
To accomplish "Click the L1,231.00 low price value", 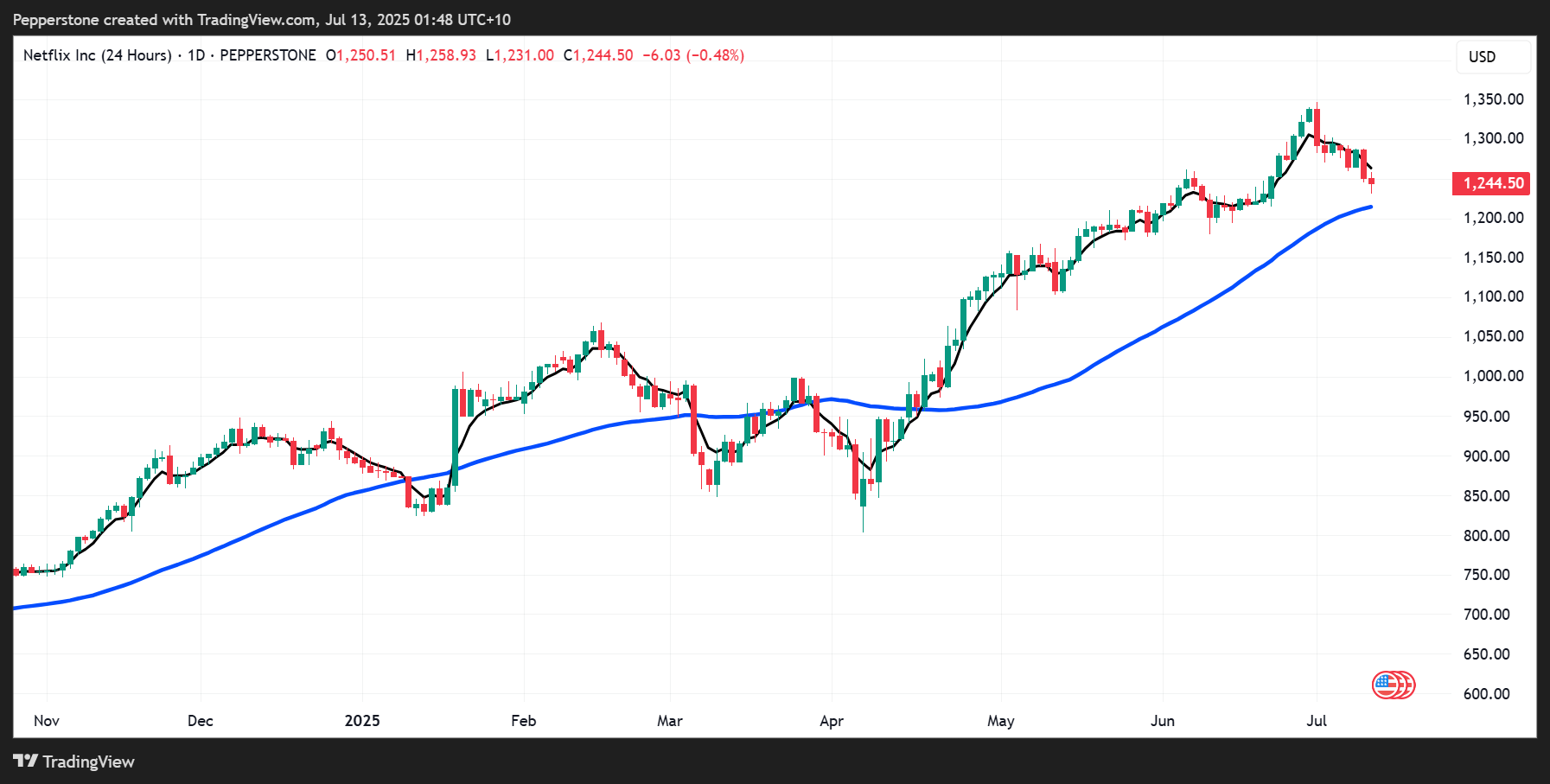I will tap(520, 55).
